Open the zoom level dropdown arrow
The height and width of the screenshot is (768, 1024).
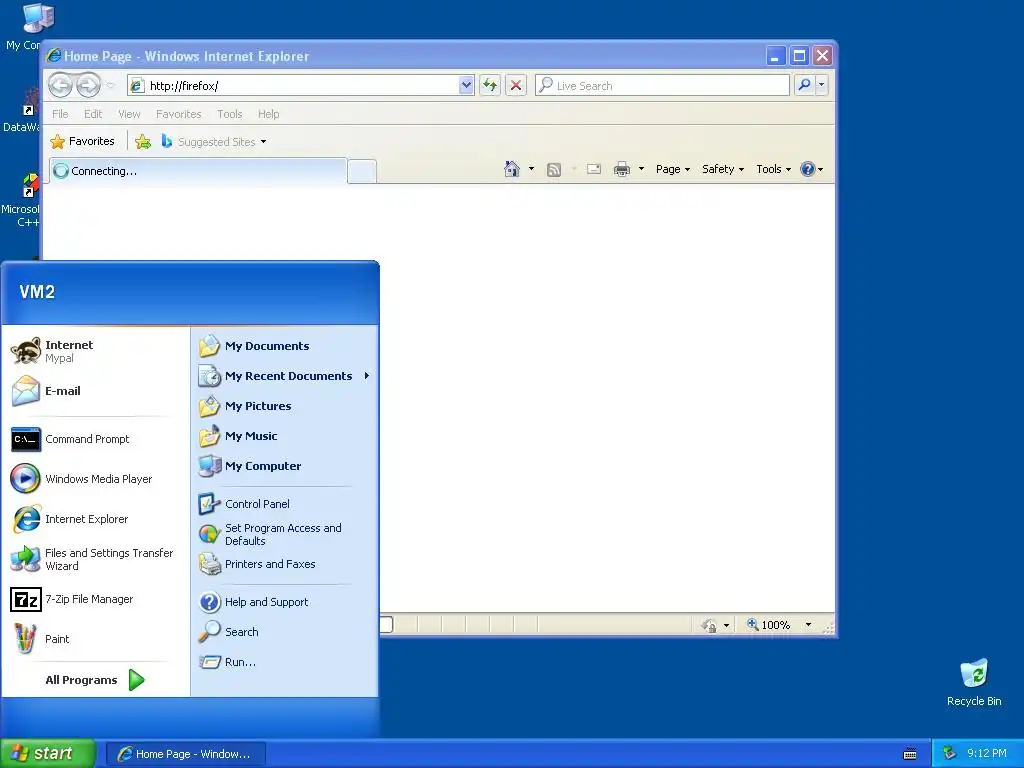[x=808, y=625]
